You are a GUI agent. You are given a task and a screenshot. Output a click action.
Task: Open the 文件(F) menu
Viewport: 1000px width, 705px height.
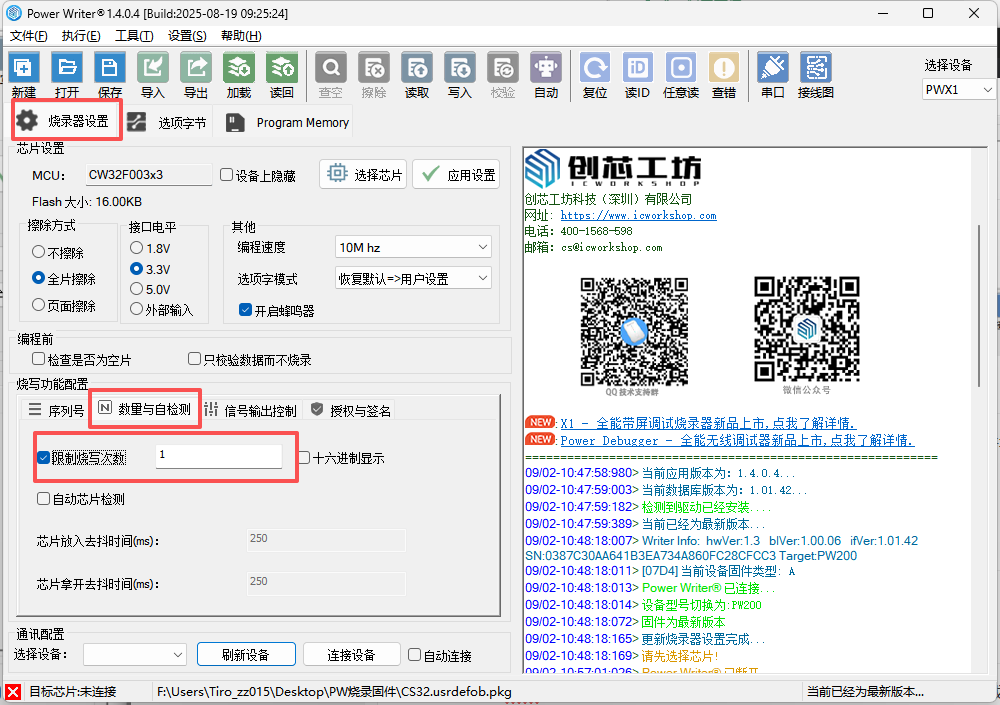tap(29, 36)
